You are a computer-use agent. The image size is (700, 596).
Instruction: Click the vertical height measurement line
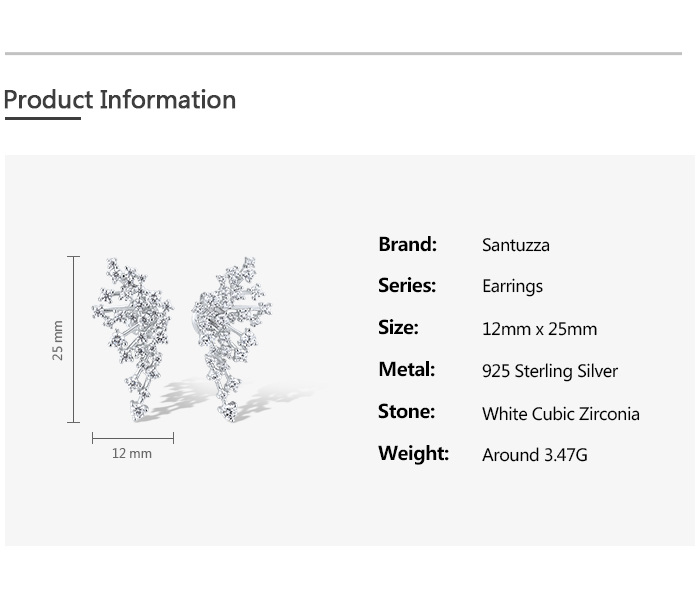pyautogui.click(x=74, y=339)
